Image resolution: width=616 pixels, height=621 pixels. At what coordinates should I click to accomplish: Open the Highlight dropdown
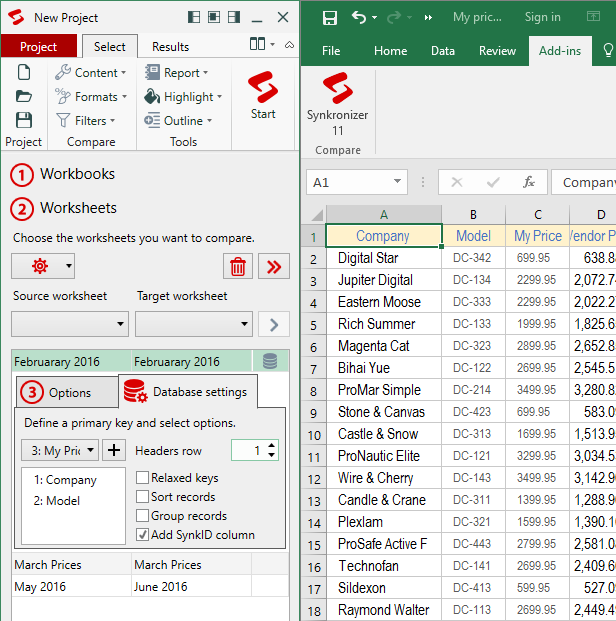[x=183, y=97]
